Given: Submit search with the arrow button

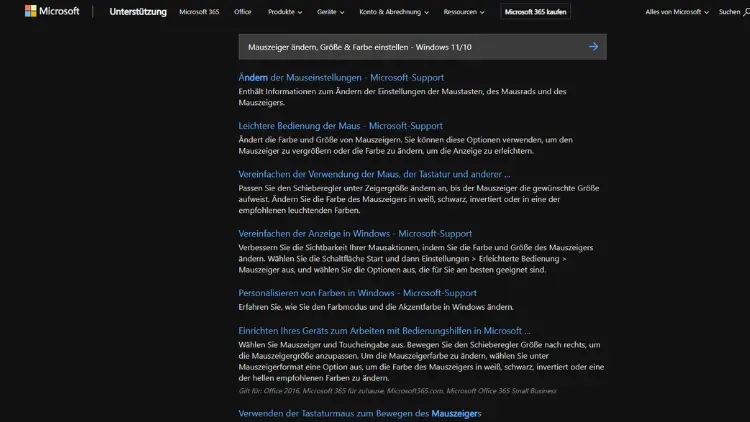Looking at the screenshot, I should point(593,47).
